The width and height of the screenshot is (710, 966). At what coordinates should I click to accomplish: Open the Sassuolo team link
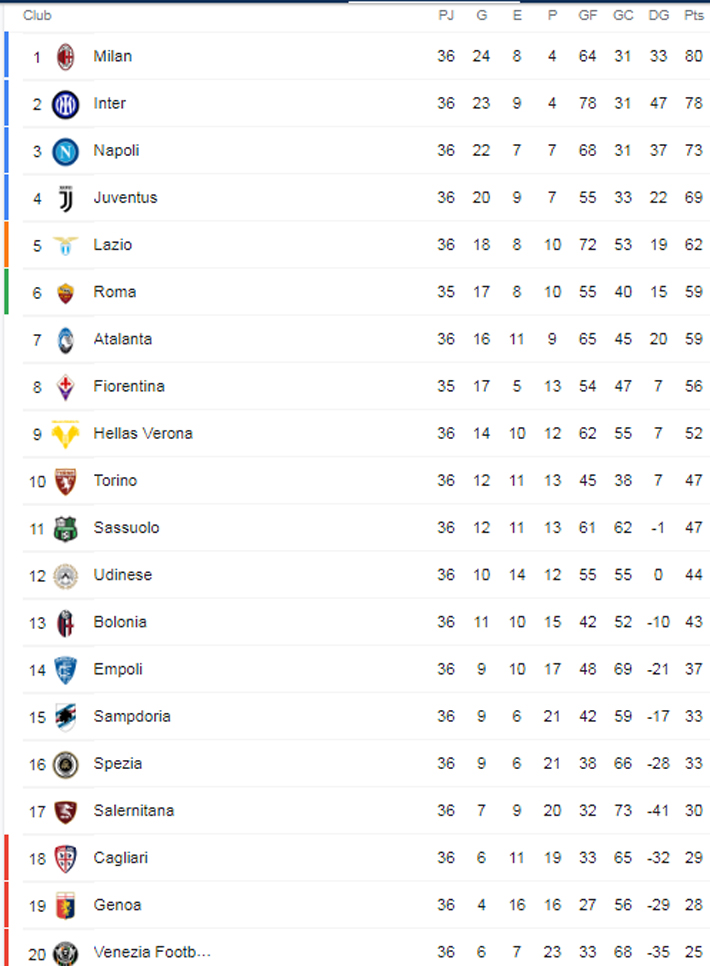click(x=126, y=528)
